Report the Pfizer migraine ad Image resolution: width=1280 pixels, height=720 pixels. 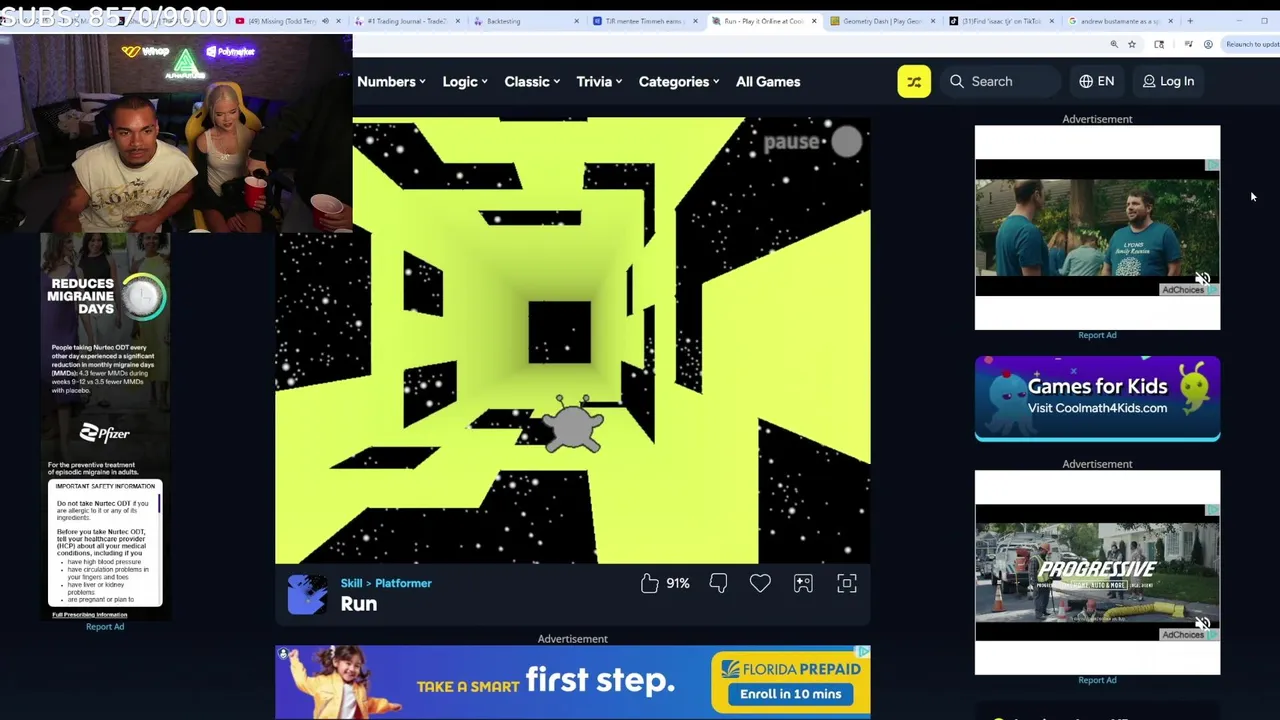(105, 627)
